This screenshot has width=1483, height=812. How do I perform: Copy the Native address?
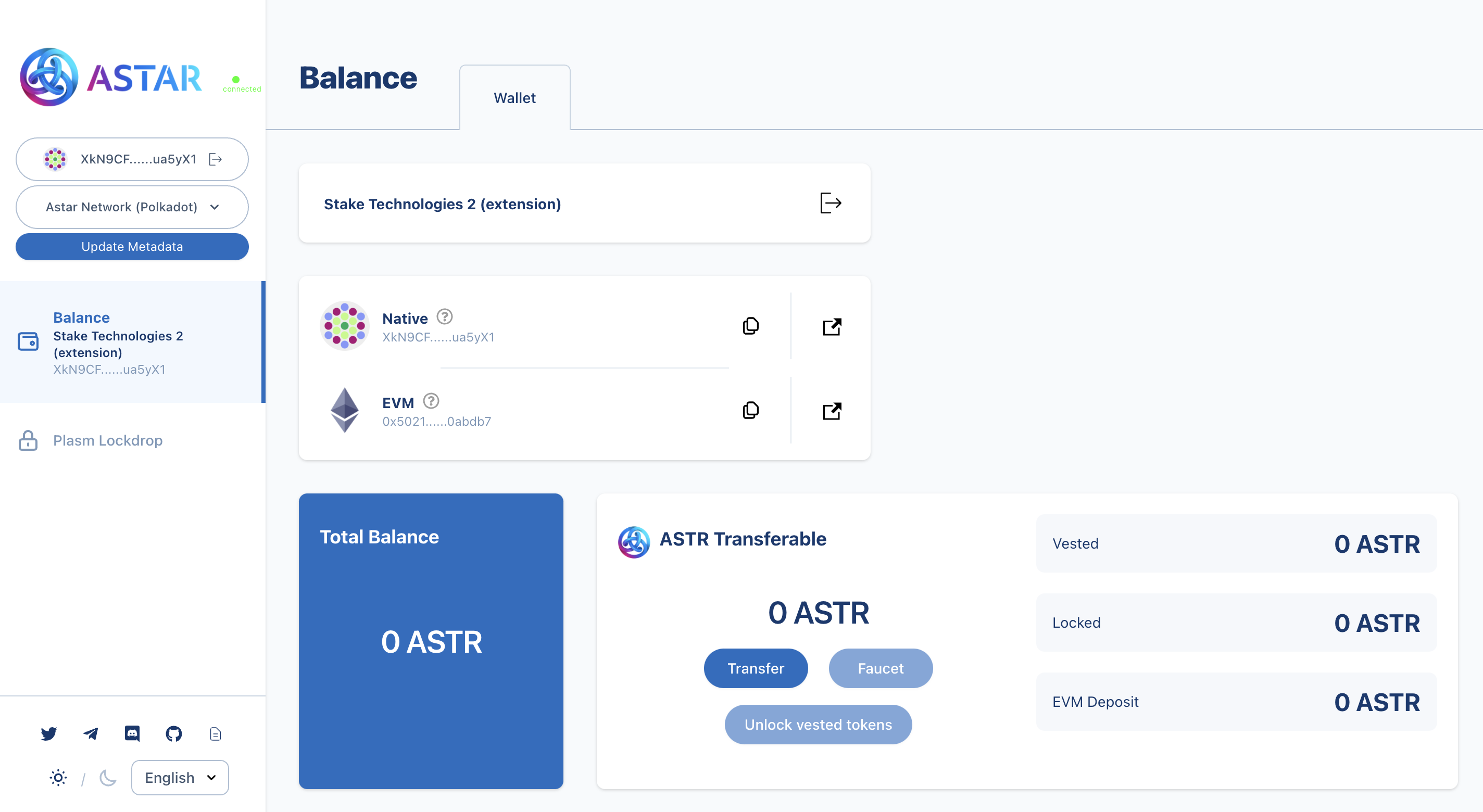pyautogui.click(x=750, y=326)
